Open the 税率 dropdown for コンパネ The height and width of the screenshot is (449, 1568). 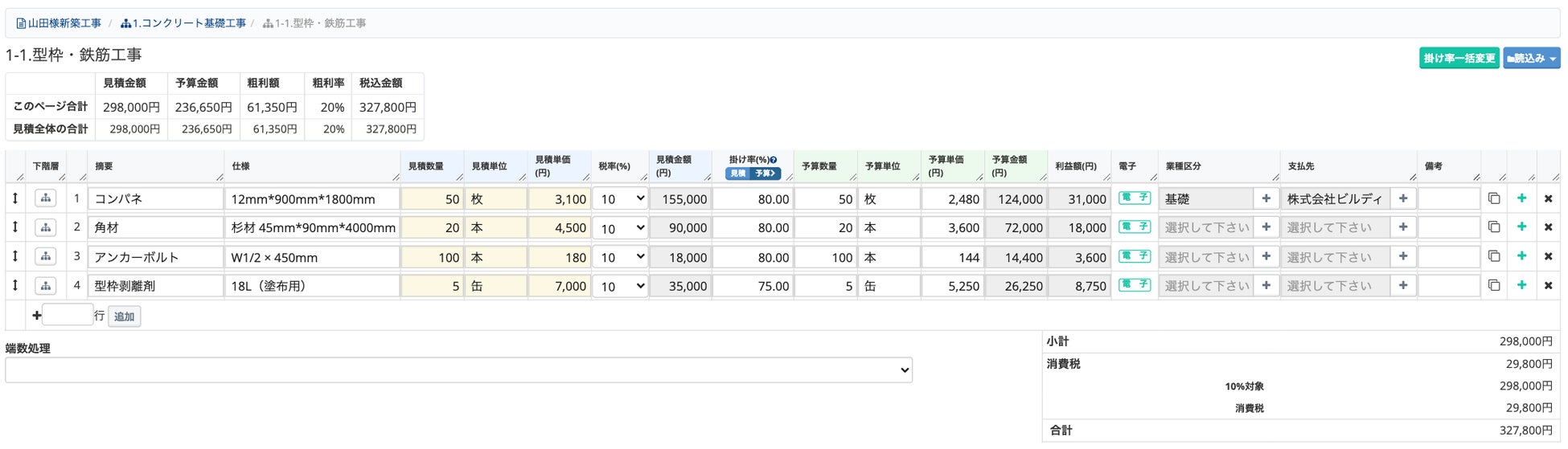click(x=620, y=198)
